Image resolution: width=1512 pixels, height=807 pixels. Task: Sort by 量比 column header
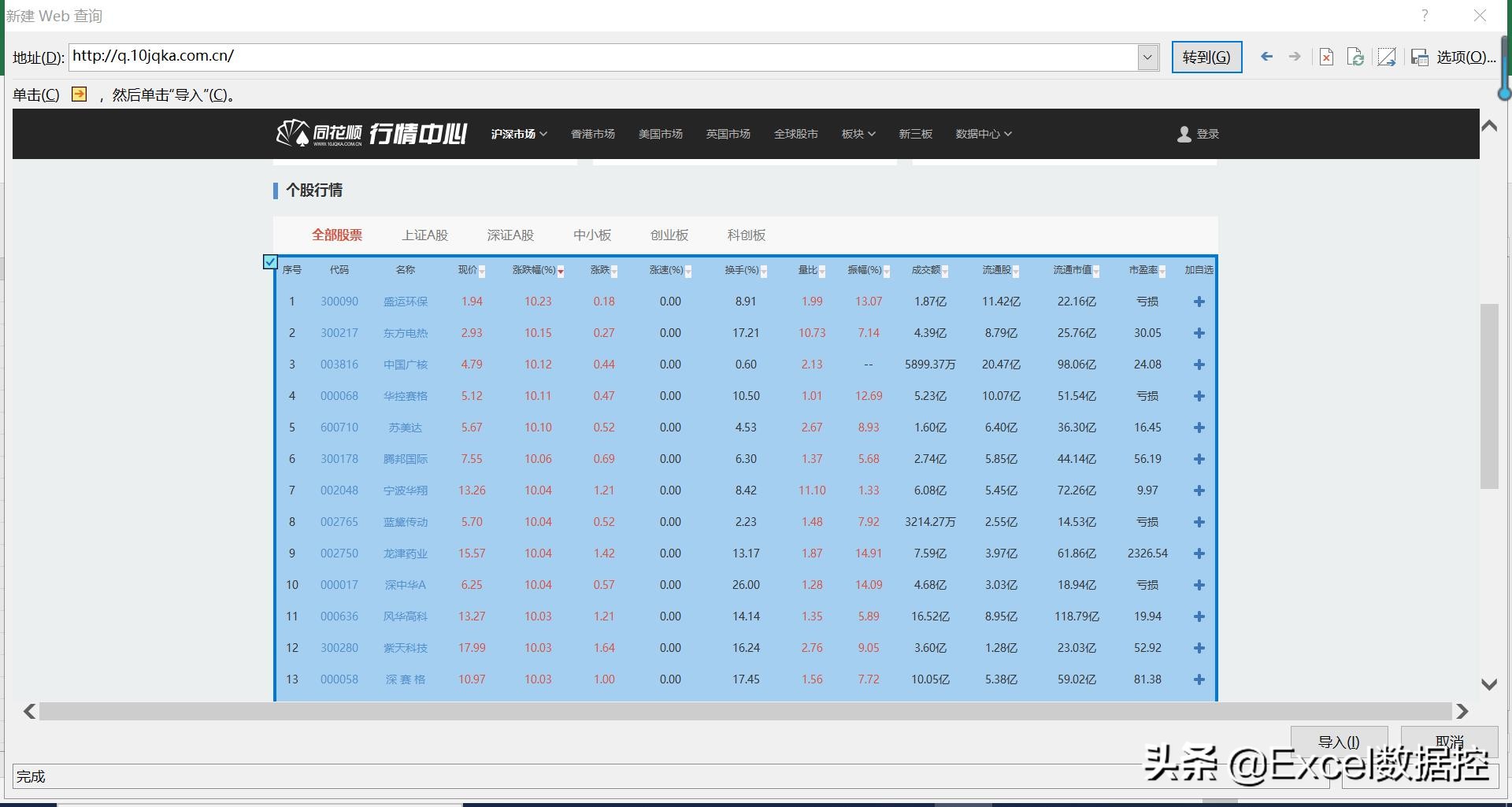(x=812, y=270)
